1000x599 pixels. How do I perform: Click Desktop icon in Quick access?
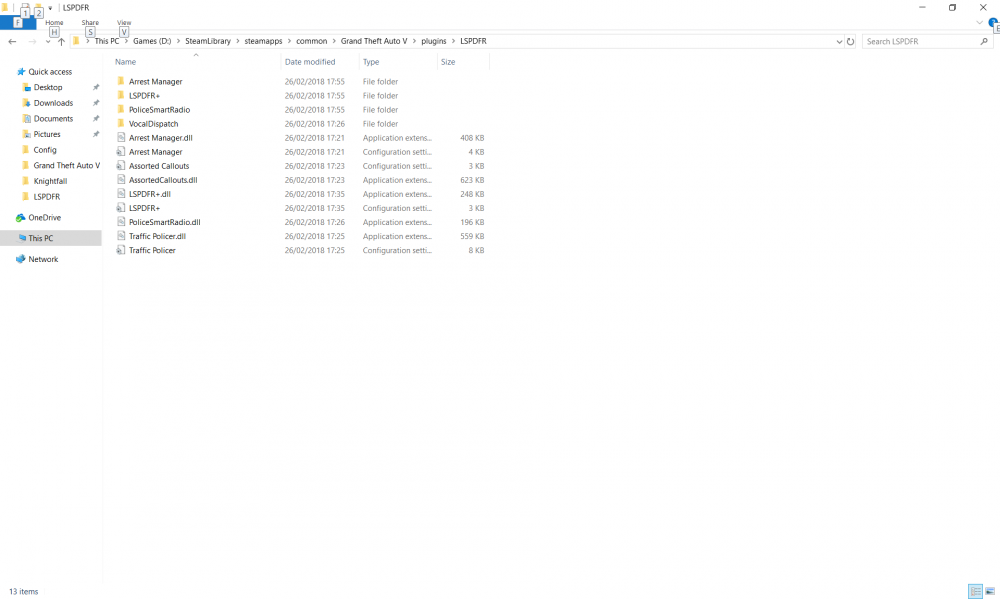pyautogui.click(x=26, y=87)
